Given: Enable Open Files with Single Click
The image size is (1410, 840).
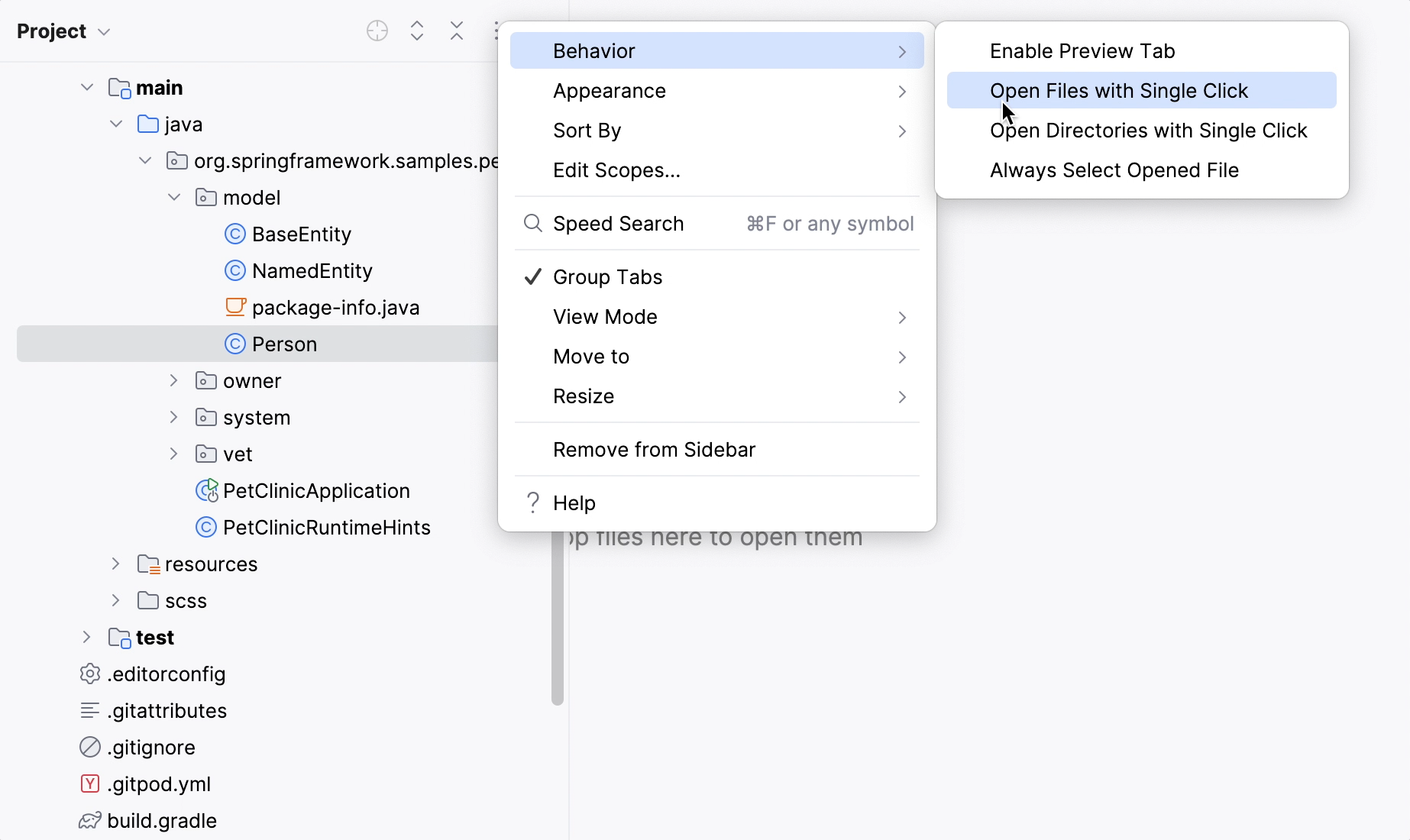Looking at the screenshot, I should coord(1119,90).
